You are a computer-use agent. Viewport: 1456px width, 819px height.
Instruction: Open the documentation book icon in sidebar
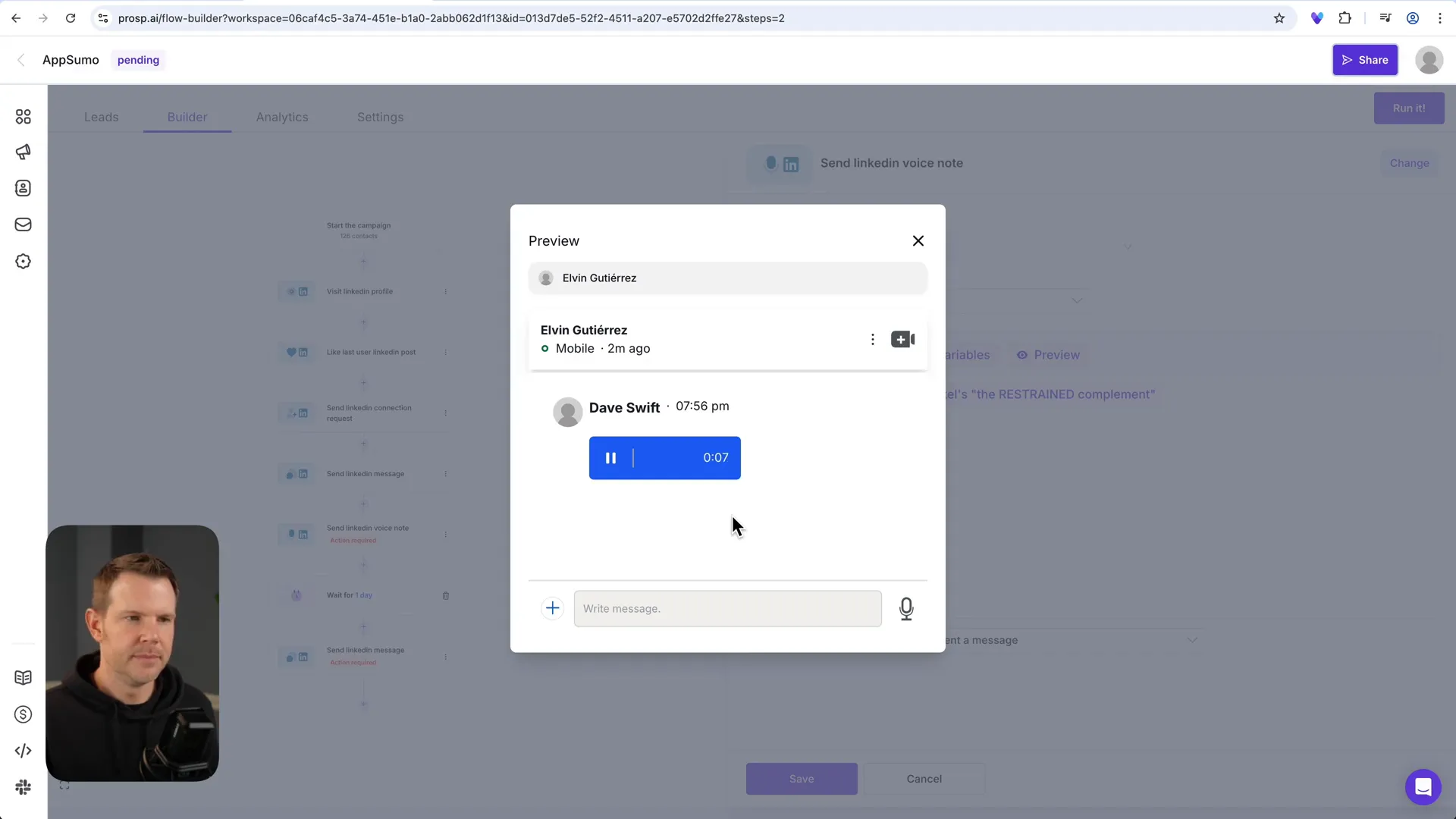tap(24, 678)
